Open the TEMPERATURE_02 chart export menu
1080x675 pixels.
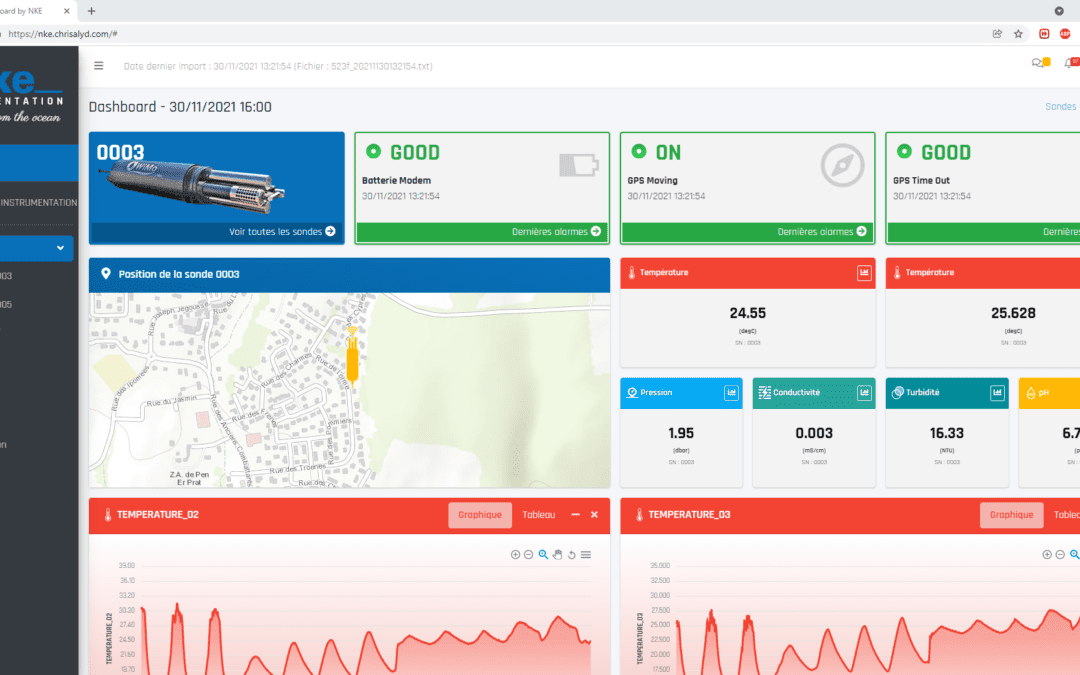(585, 554)
